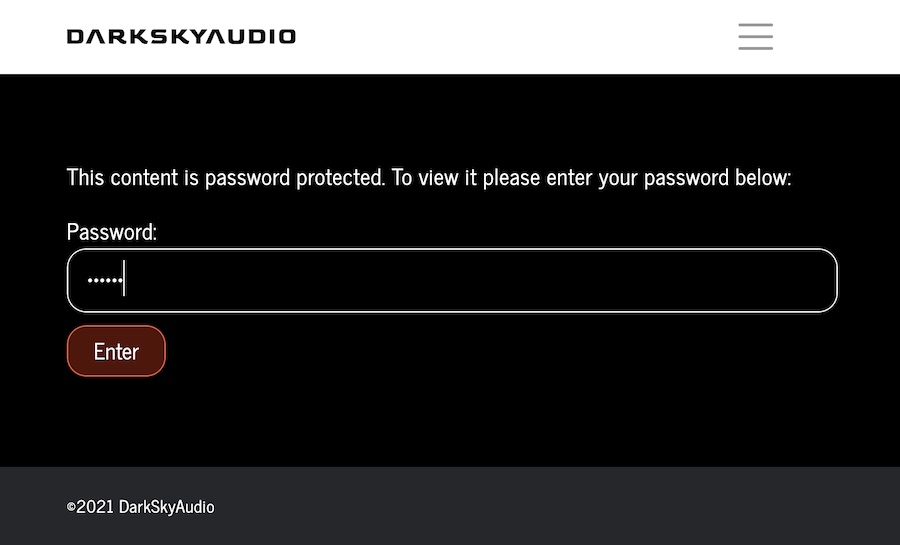The width and height of the screenshot is (900, 545).
Task: Submit password with the Enter button
Action: pyautogui.click(x=117, y=351)
